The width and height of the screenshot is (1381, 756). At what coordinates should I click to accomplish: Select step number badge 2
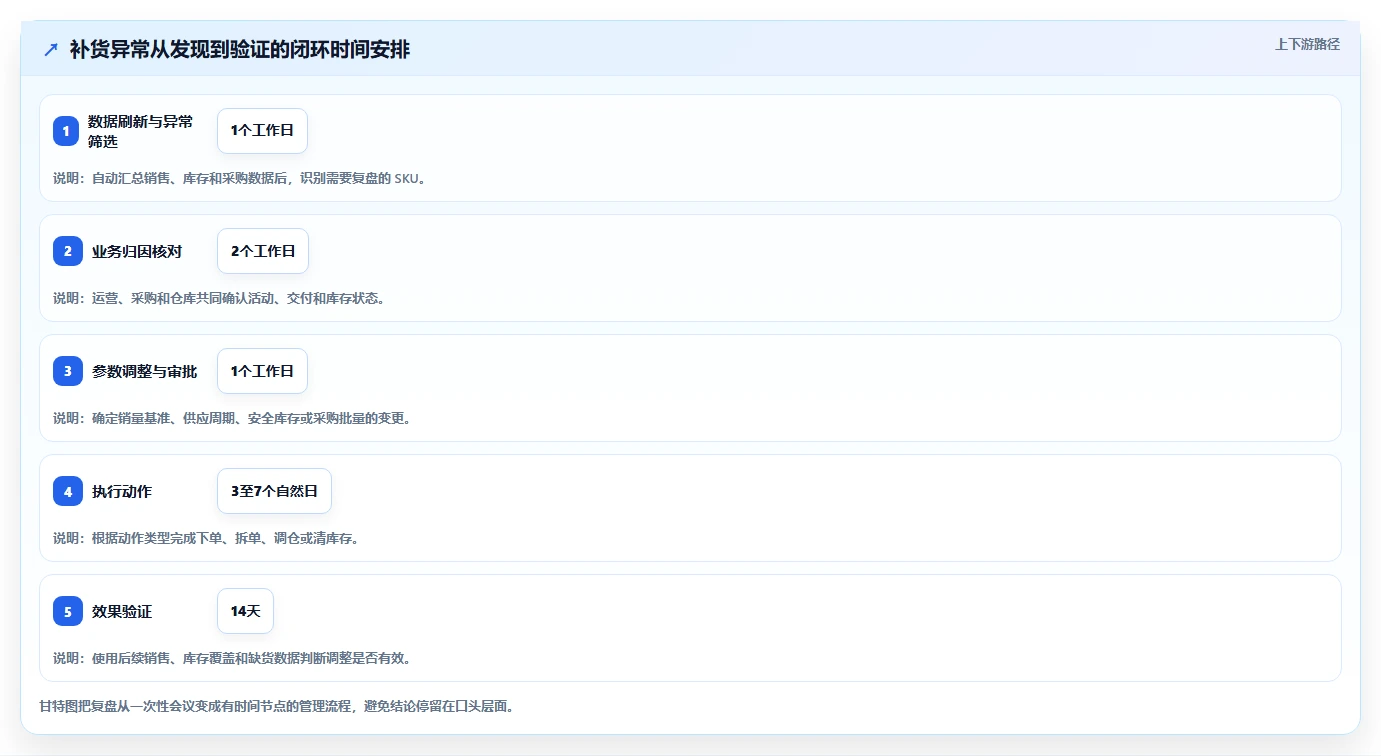click(68, 251)
